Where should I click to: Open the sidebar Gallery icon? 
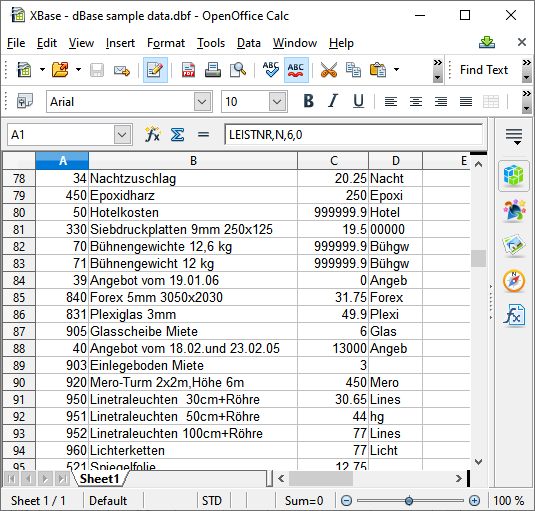click(514, 246)
